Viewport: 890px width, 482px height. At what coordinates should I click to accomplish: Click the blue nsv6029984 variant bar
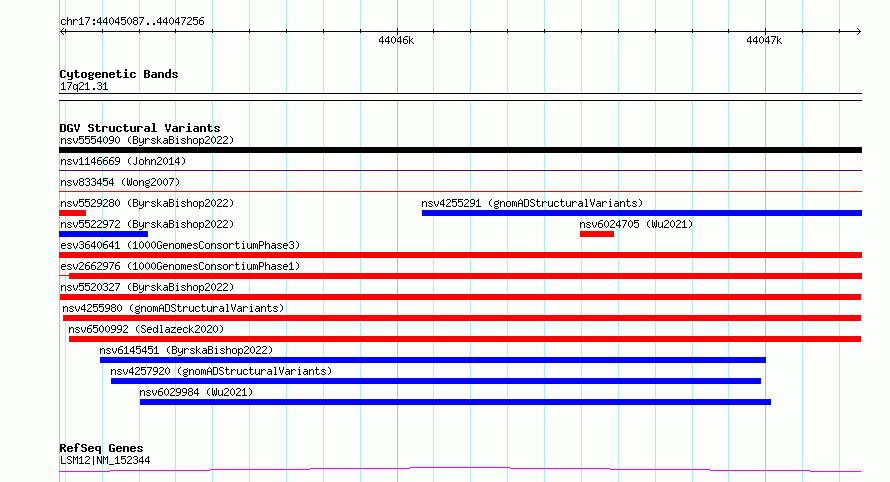click(x=455, y=402)
